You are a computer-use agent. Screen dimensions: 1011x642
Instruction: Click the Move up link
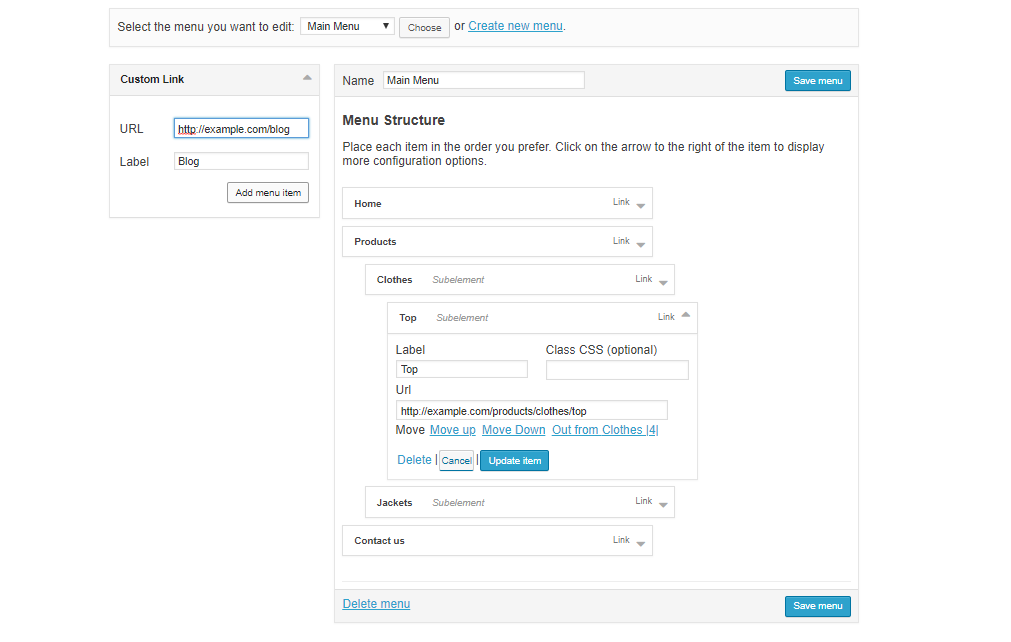[x=452, y=430]
